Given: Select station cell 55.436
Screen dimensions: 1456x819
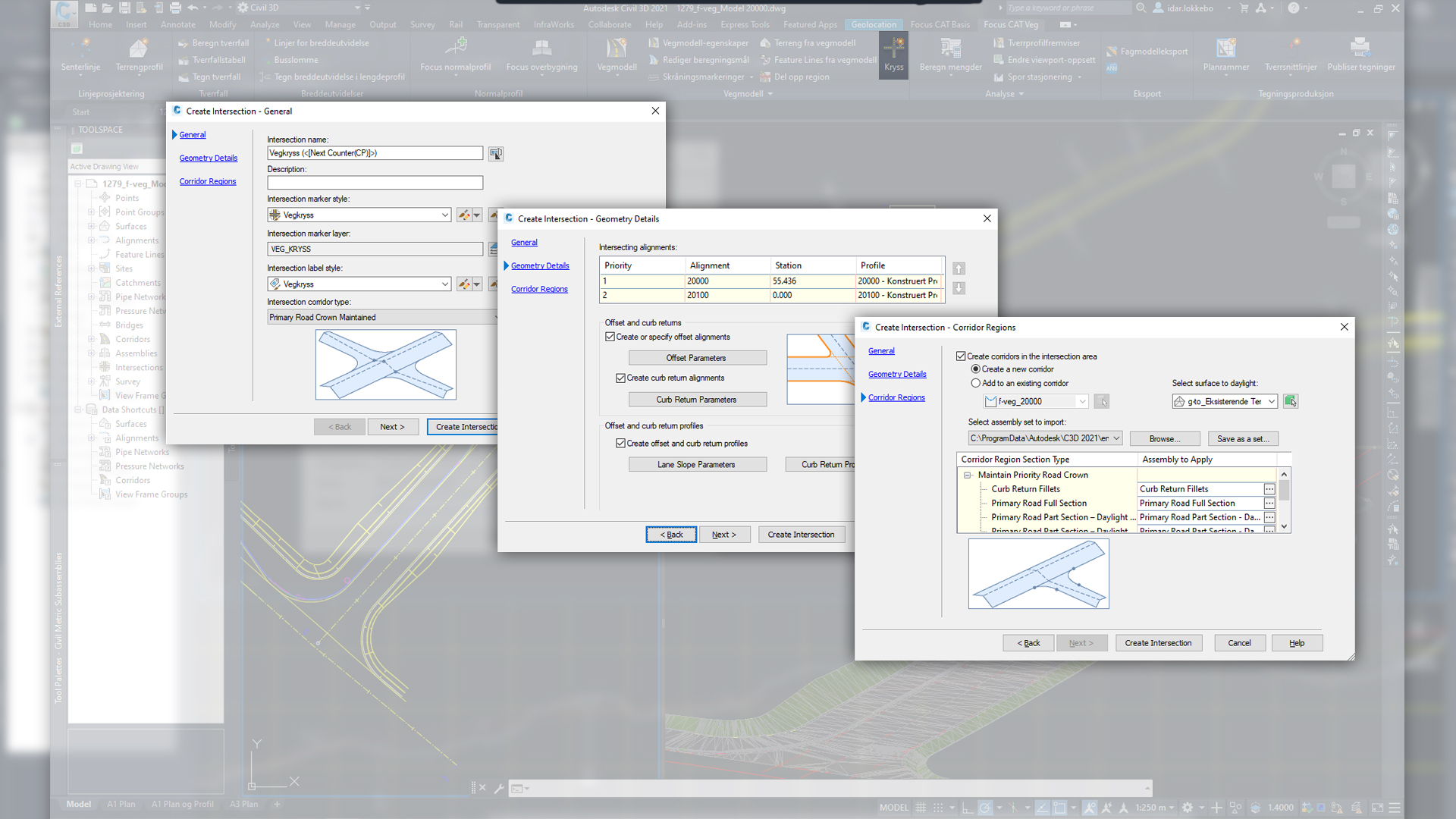Looking at the screenshot, I should tap(812, 281).
